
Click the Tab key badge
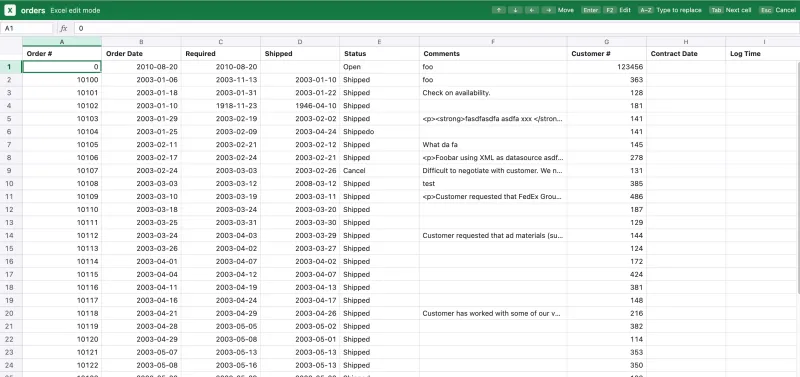pyautogui.click(x=716, y=10)
